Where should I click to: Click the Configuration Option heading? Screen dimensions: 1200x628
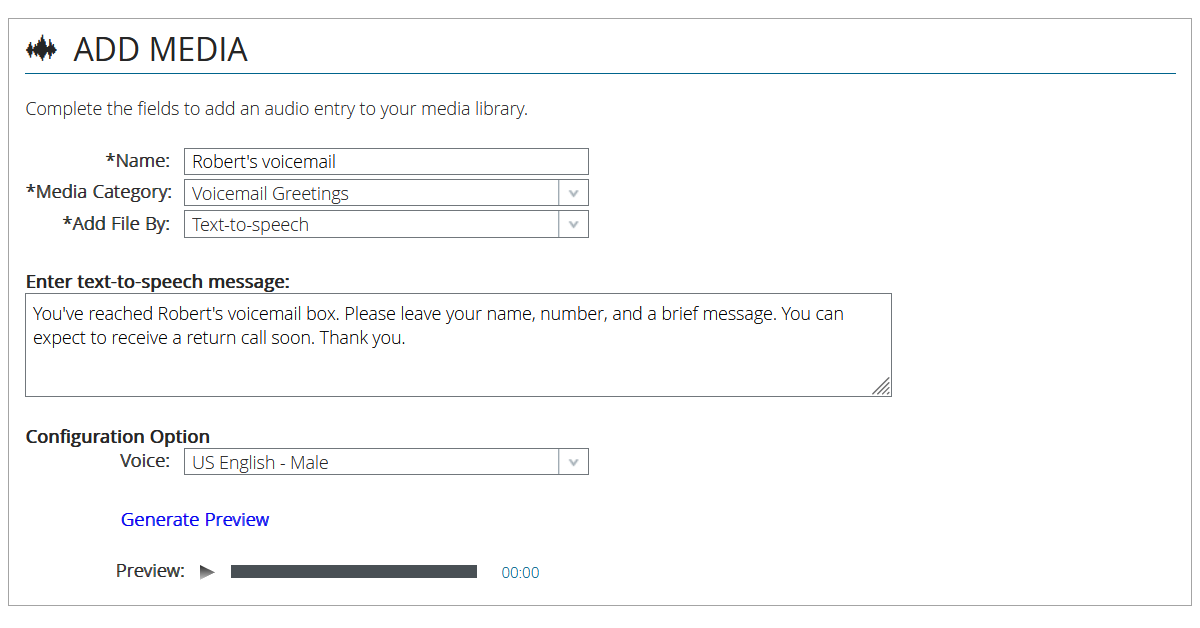coord(117,436)
